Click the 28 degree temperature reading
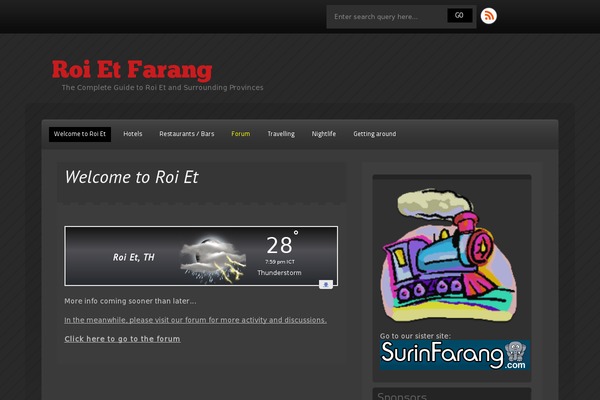 [282, 244]
